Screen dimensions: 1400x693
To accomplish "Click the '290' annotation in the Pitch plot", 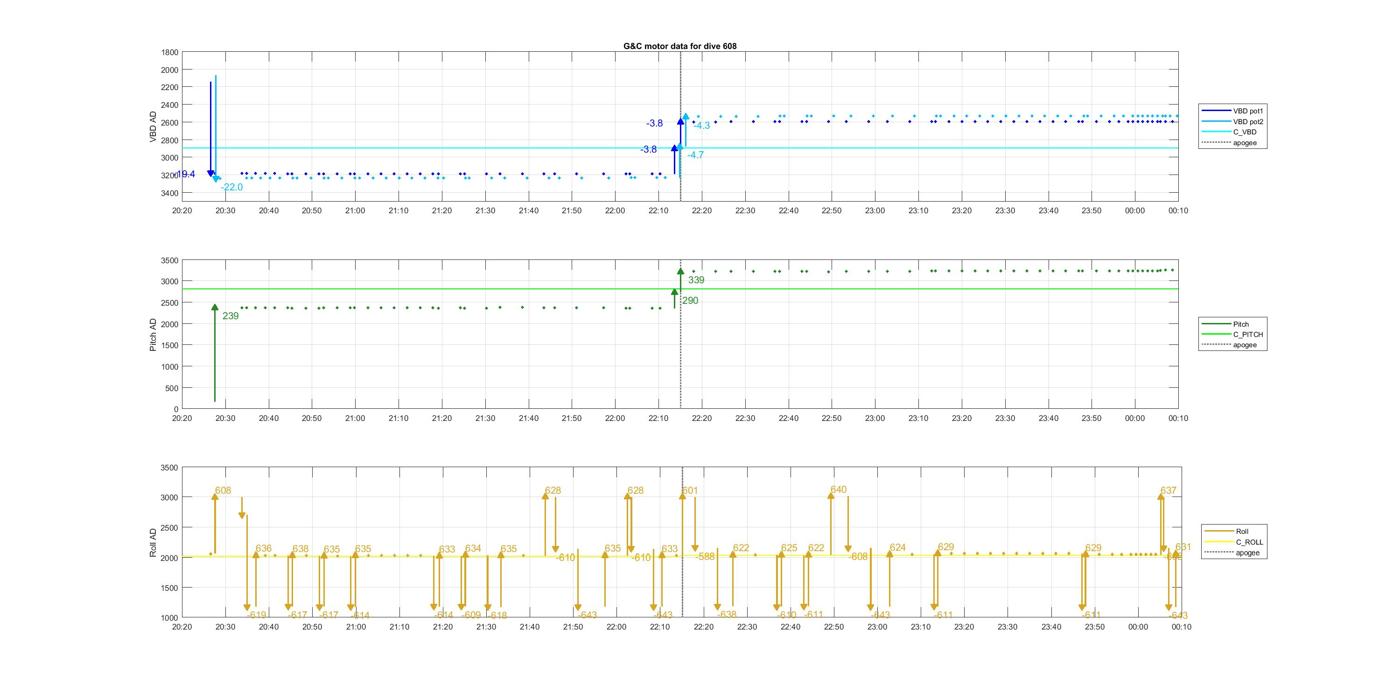I will point(690,300).
